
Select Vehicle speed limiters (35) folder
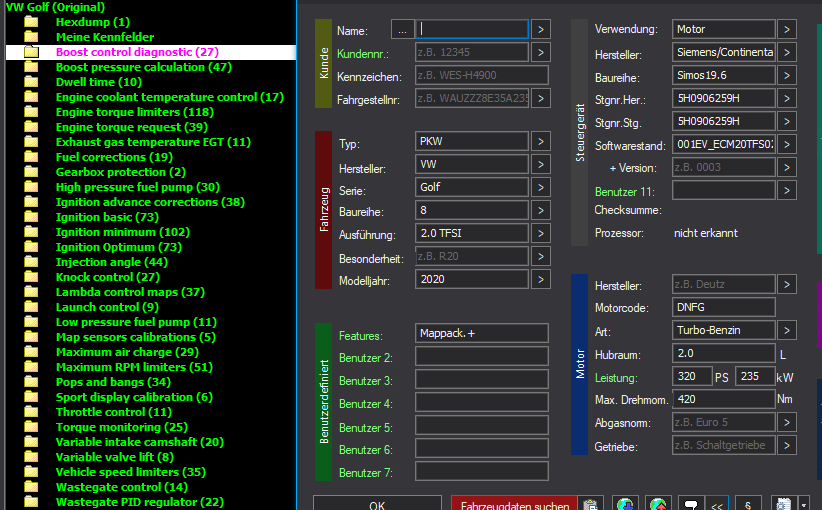[131, 472]
